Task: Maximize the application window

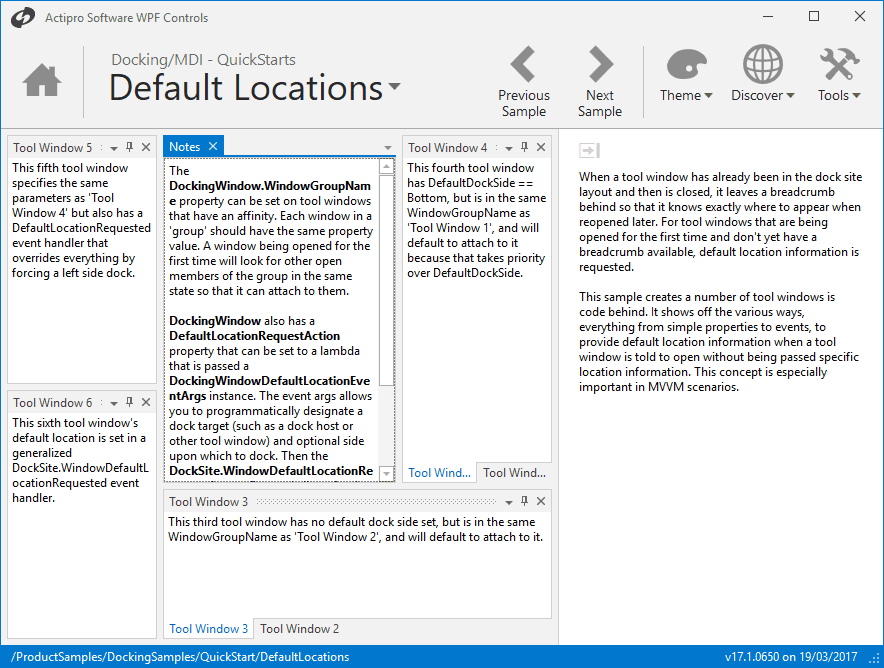Action: pyautogui.click(x=814, y=16)
